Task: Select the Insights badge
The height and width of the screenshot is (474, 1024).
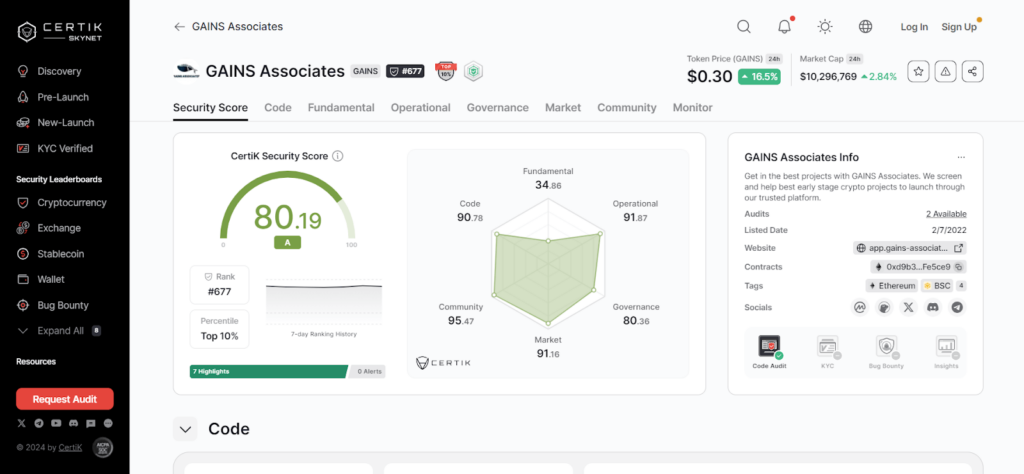Action: click(x=946, y=352)
